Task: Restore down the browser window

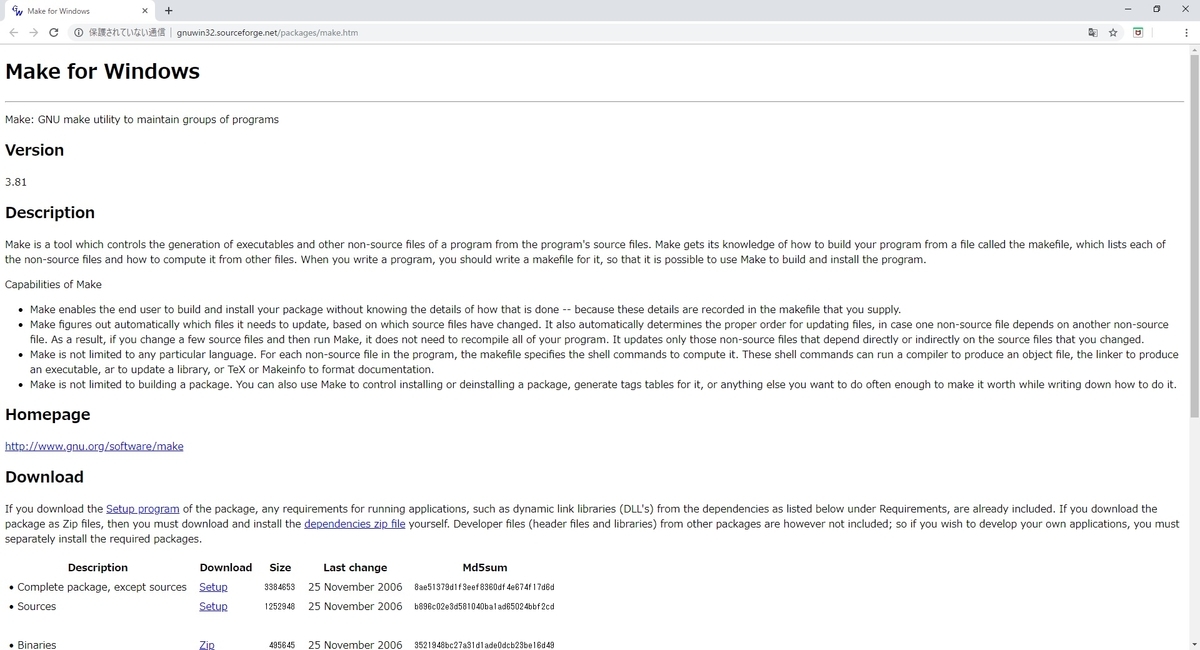Action: (x=1157, y=10)
